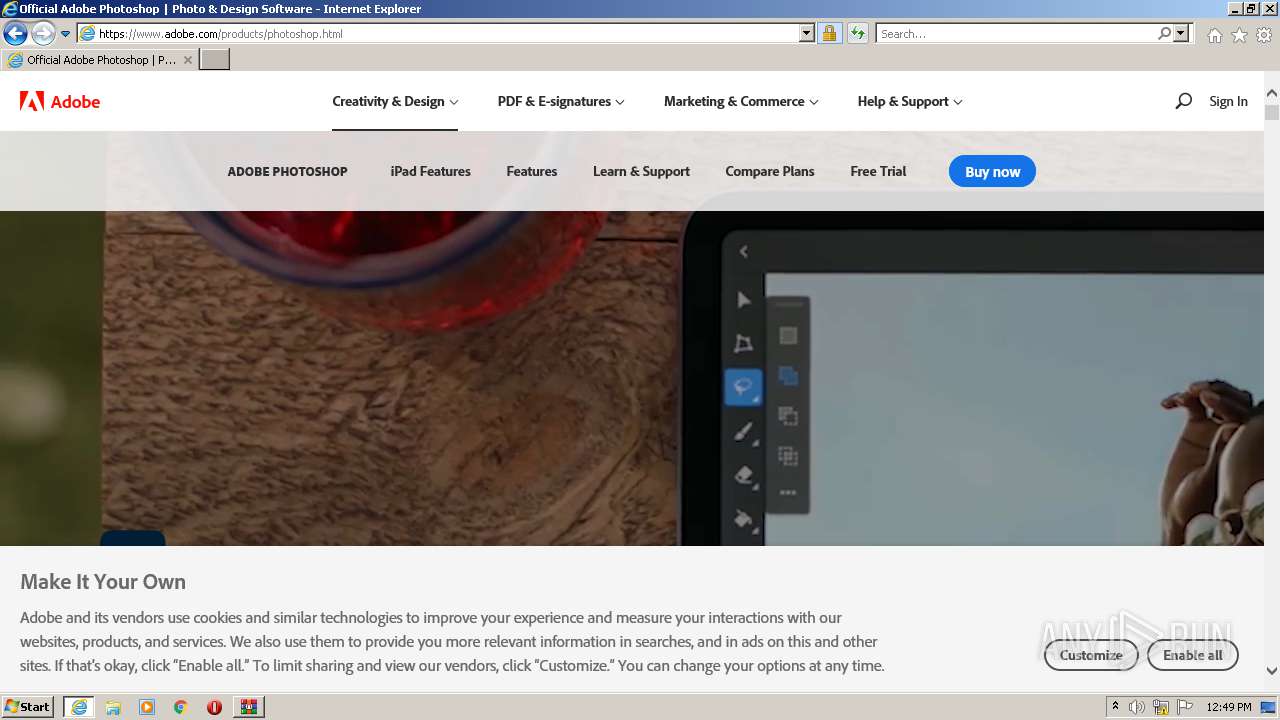Click the page scrollbar up arrow

pyautogui.click(x=1272, y=94)
